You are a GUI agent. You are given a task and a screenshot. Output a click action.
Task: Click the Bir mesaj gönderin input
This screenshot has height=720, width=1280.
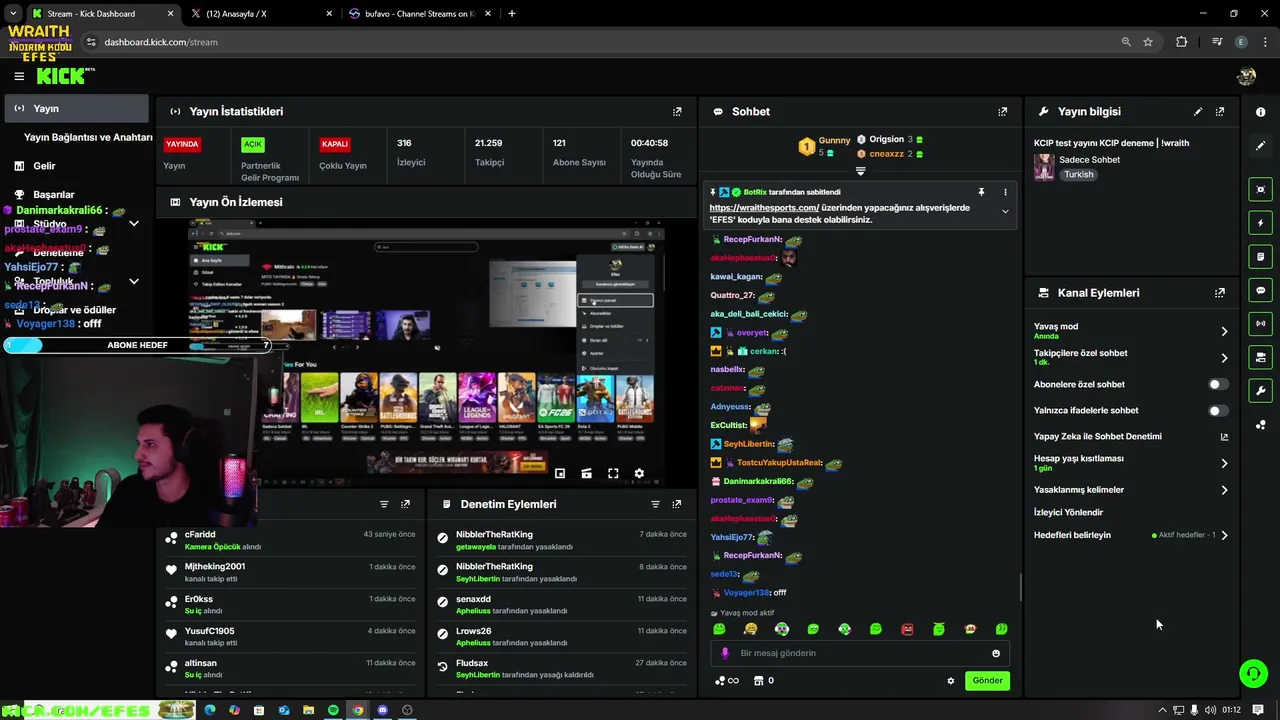click(860, 653)
